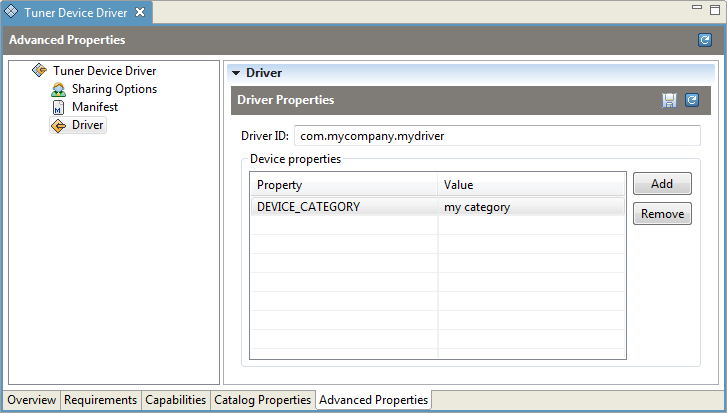Click the Driver ID text field
The width and height of the screenshot is (727, 413).
[x=497, y=136]
